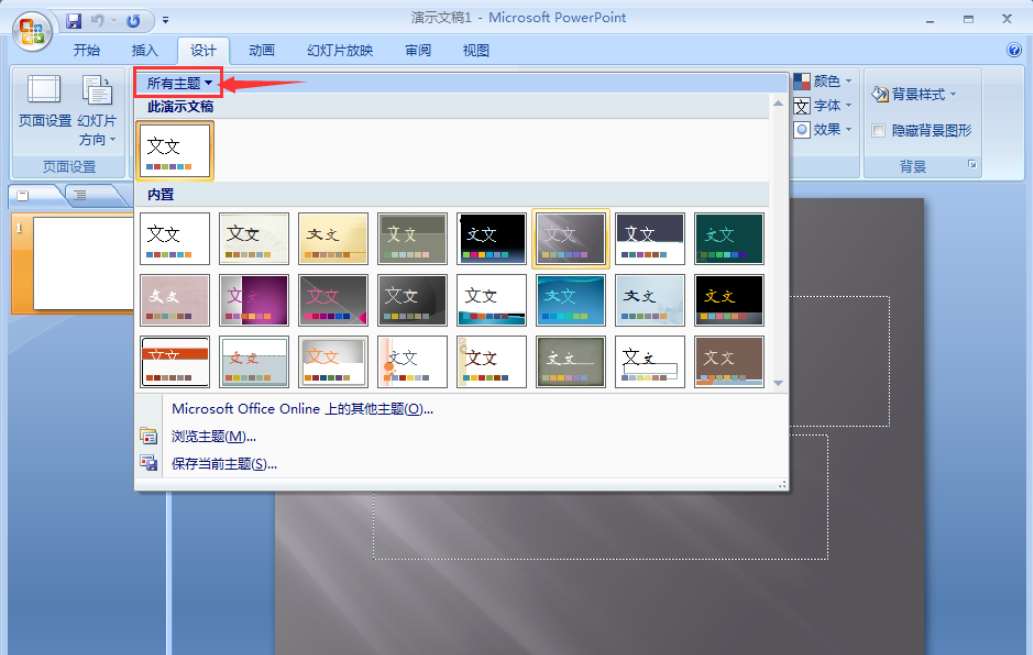Select the 设计 ribbon tab
The width and height of the screenshot is (1033, 655).
pos(203,50)
